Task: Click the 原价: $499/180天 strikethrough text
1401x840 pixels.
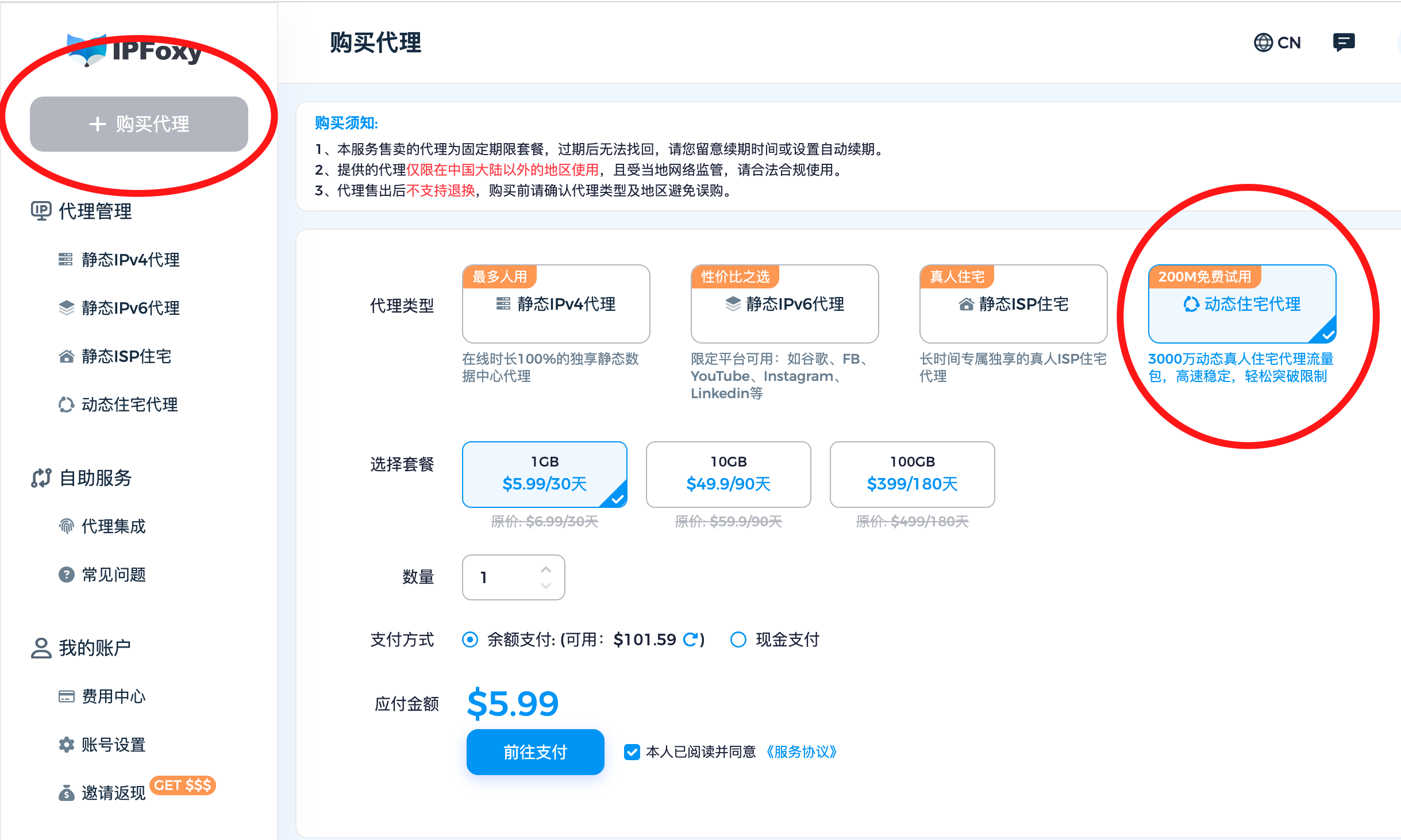Action: click(912, 522)
